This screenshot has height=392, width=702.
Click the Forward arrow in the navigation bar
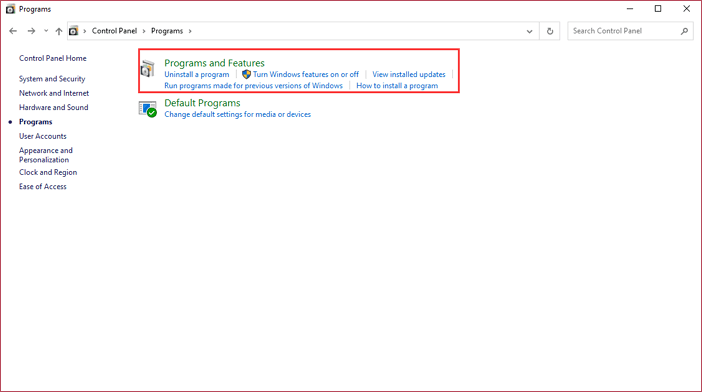tap(31, 31)
